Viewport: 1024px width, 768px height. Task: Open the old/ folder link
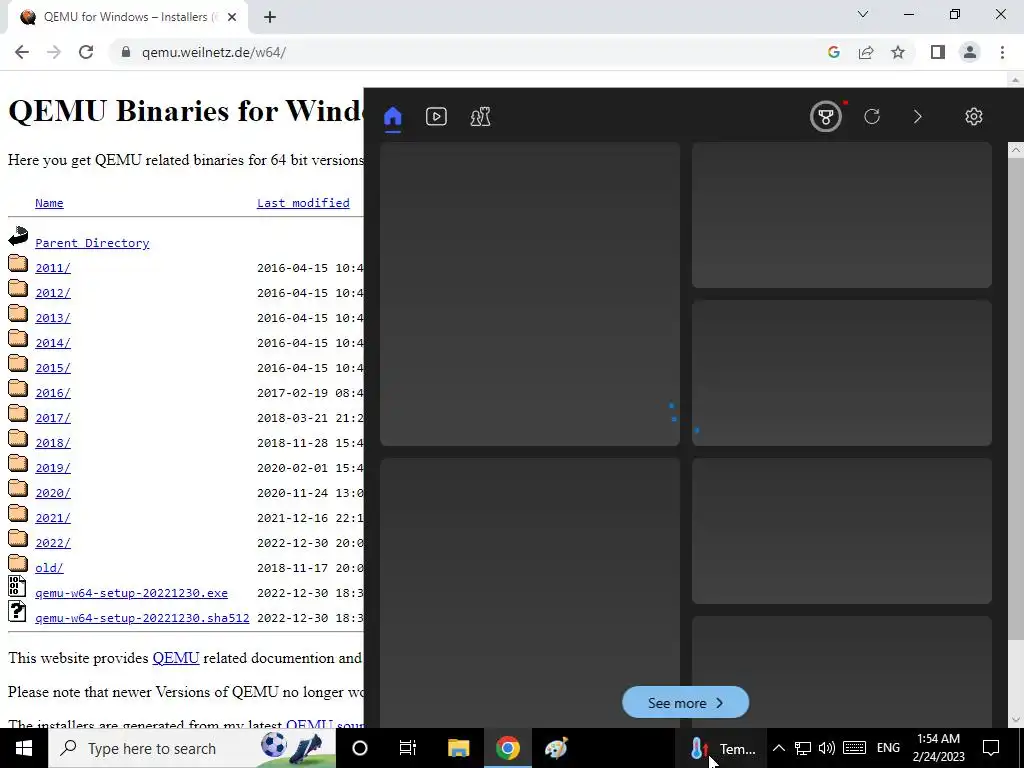(49, 568)
